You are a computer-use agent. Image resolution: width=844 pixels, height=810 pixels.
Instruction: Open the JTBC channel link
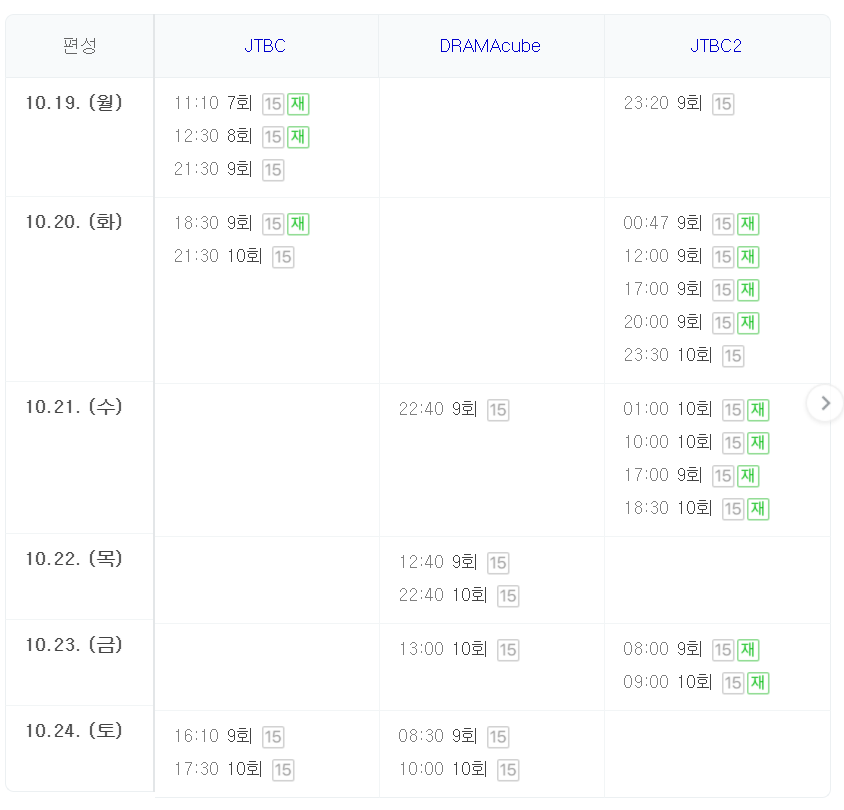(x=265, y=46)
